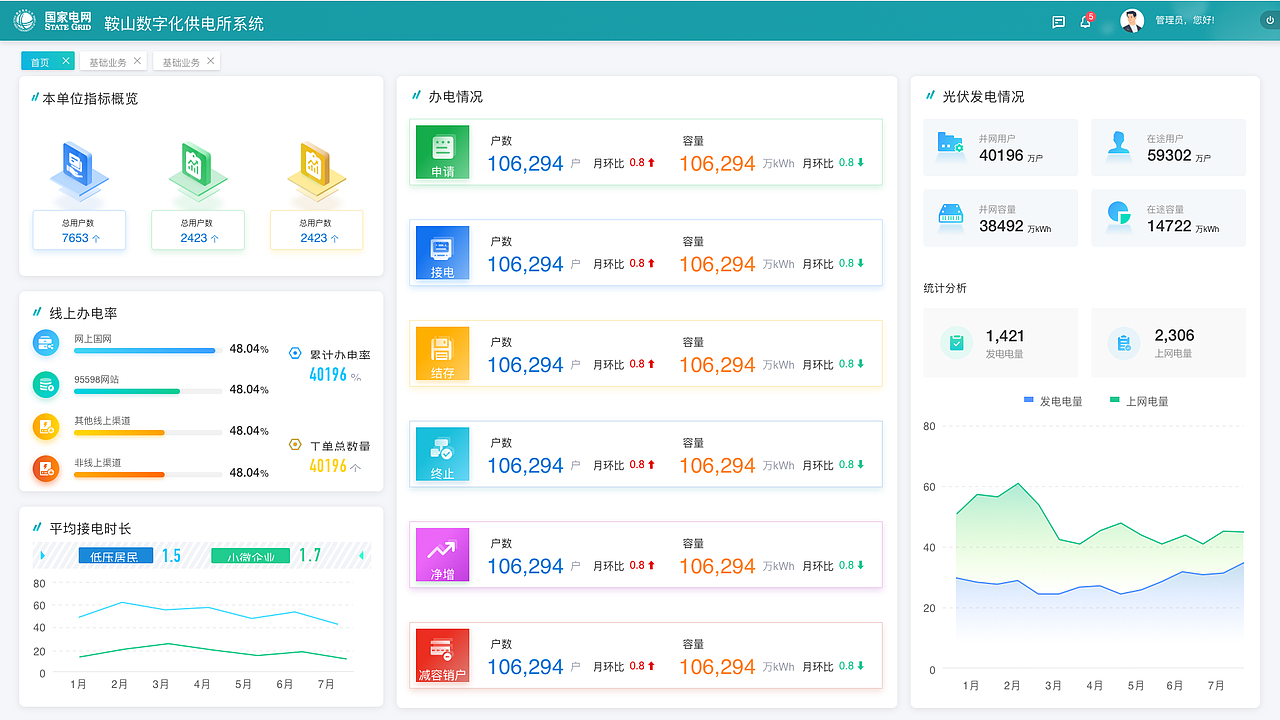Viewport: 1280px width, 720px height.
Task: Click the 在途用户 value 59302
Action: pos(1169,155)
